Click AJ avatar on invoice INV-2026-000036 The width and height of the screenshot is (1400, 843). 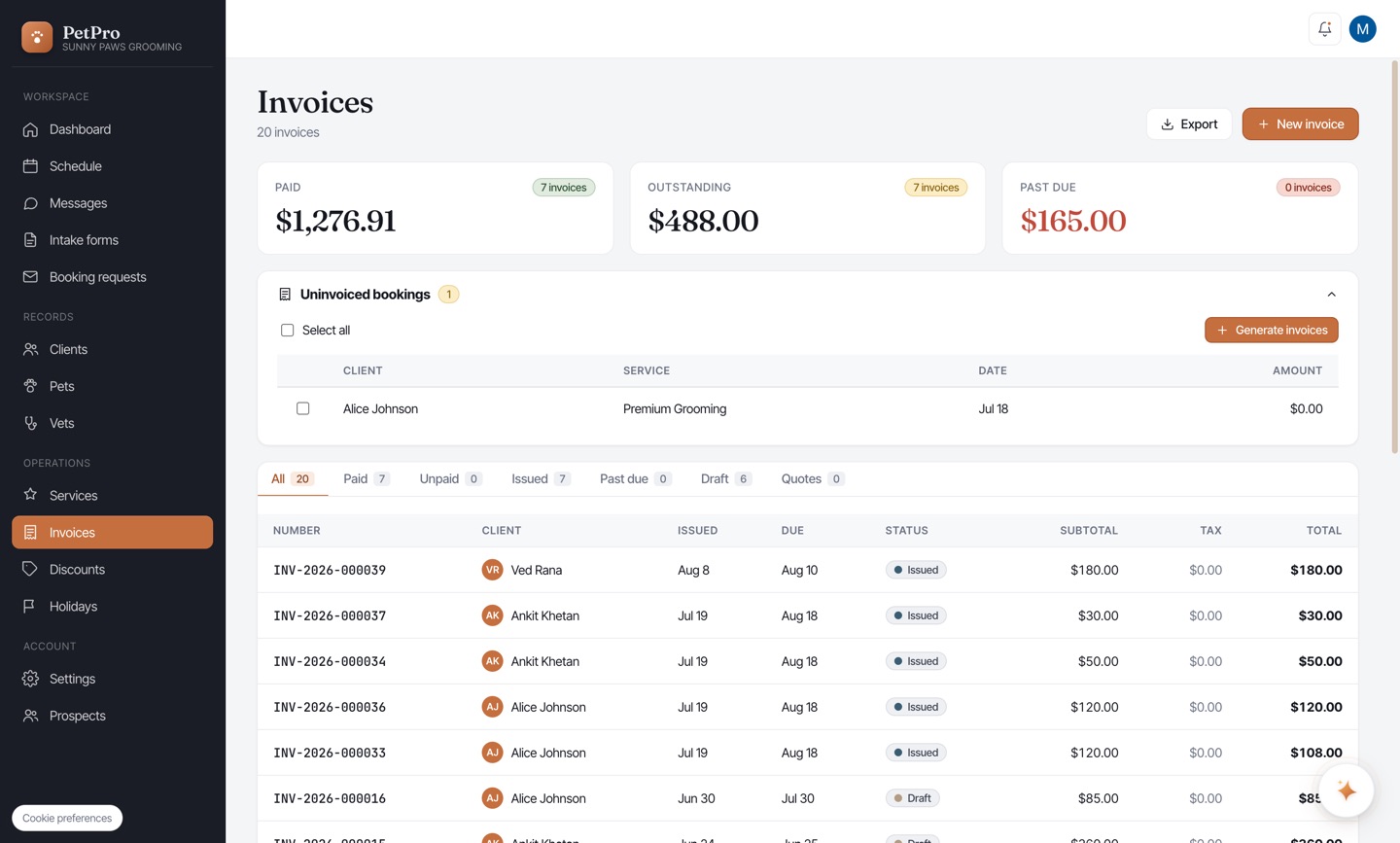pyautogui.click(x=492, y=707)
